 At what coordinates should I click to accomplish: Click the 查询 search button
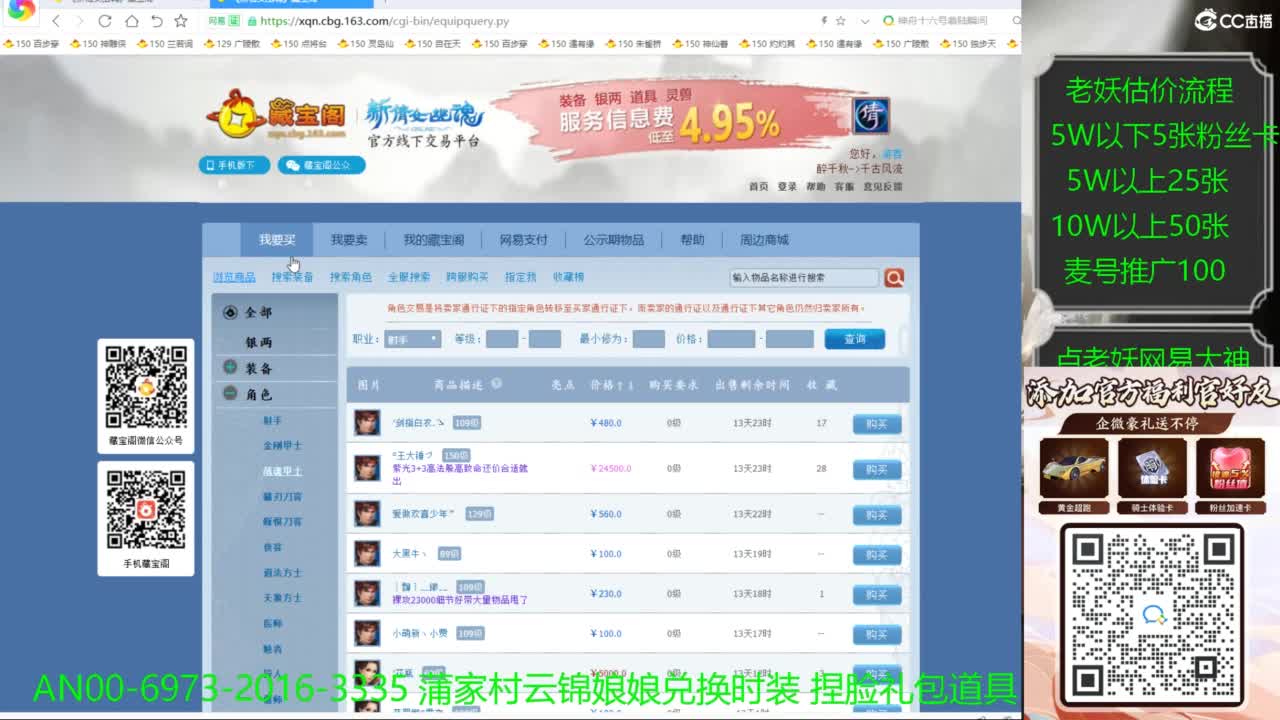point(854,339)
